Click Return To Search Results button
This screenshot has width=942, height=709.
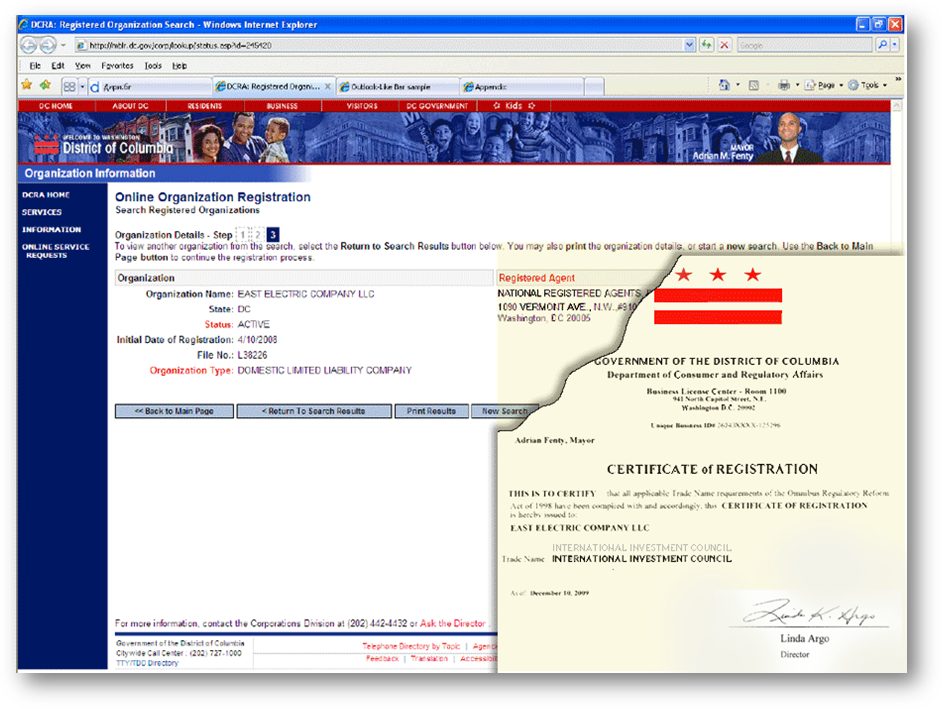314,411
